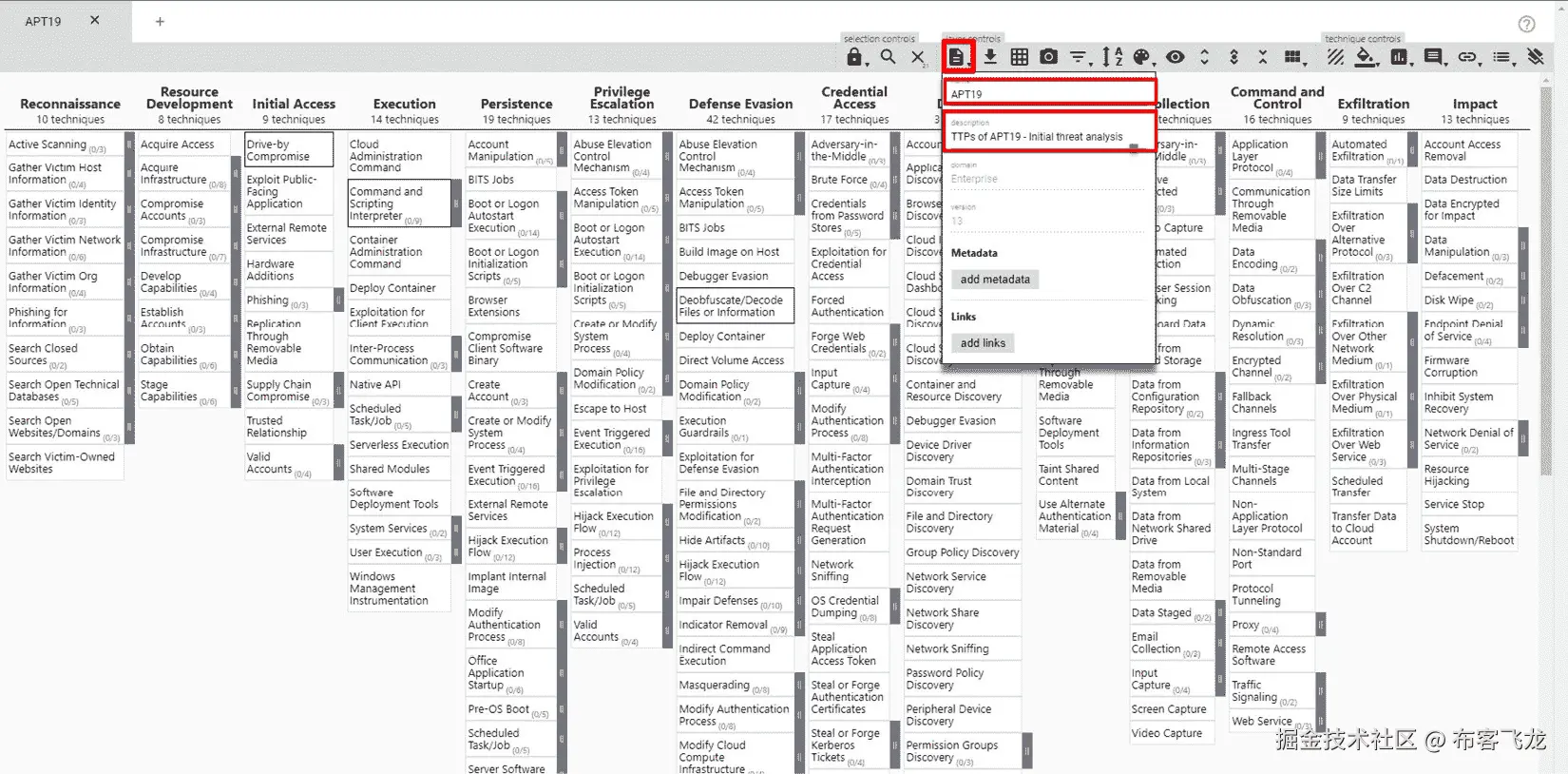Open the technique link control

click(1468, 57)
